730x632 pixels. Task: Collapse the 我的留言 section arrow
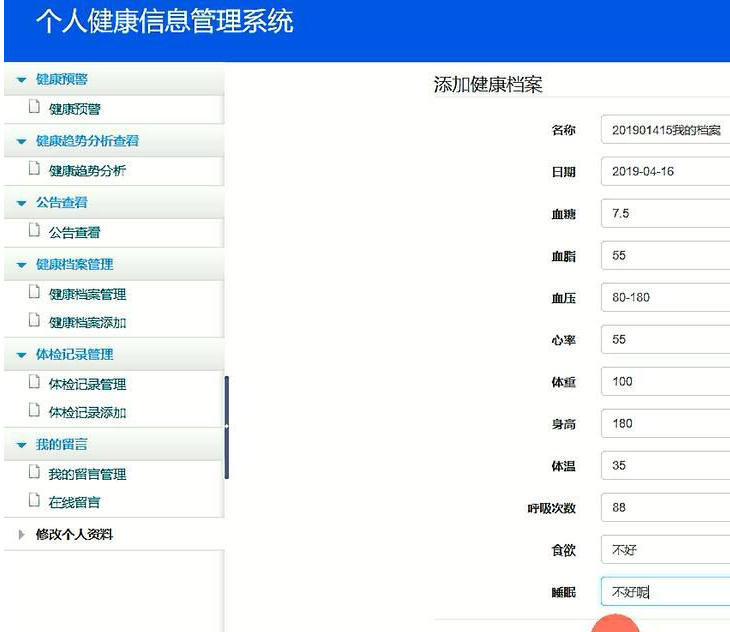click(21, 445)
